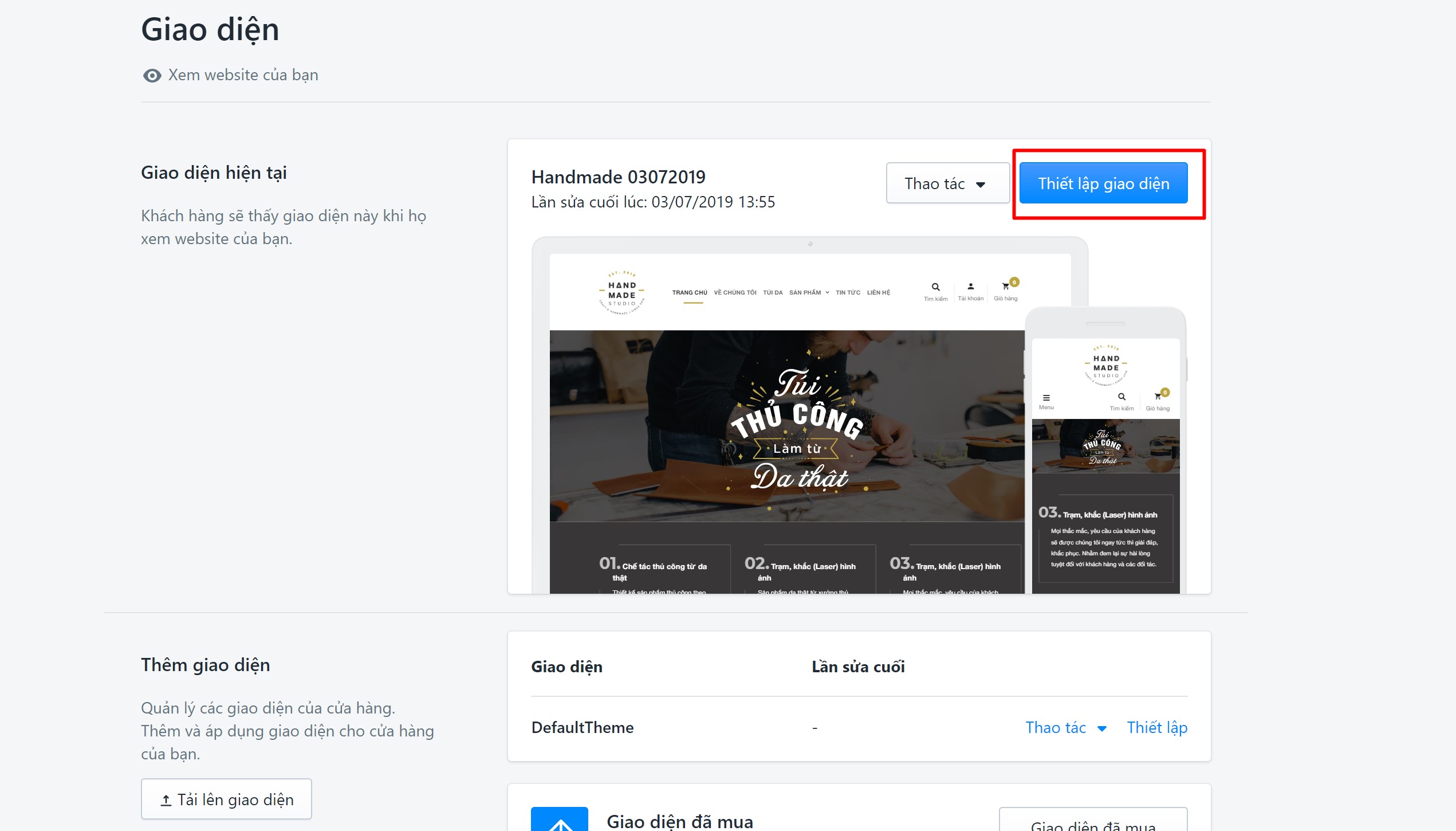Click the Lần sửa cuối lúc timestamp text
The height and width of the screenshot is (831, 1456).
pos(653,202)
